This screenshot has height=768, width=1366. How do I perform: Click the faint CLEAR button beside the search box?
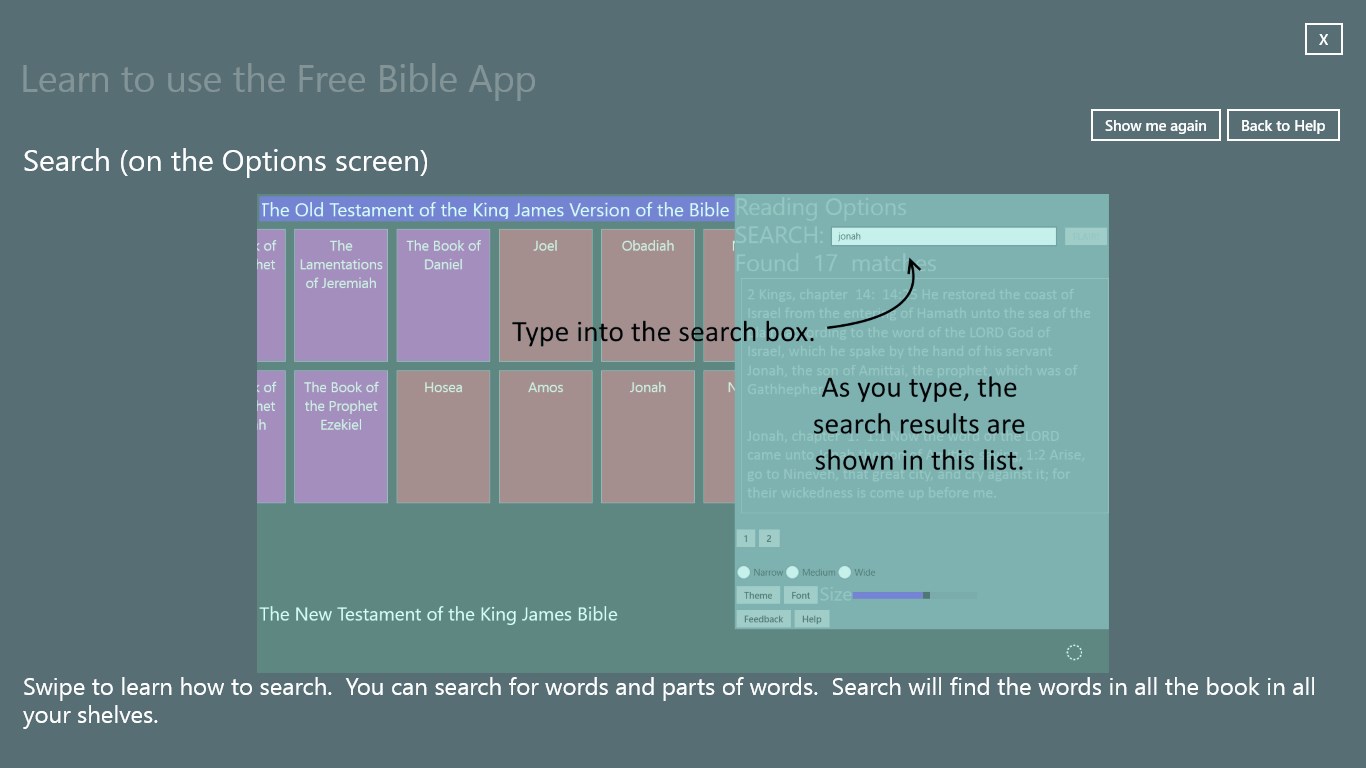point(1085,236)
